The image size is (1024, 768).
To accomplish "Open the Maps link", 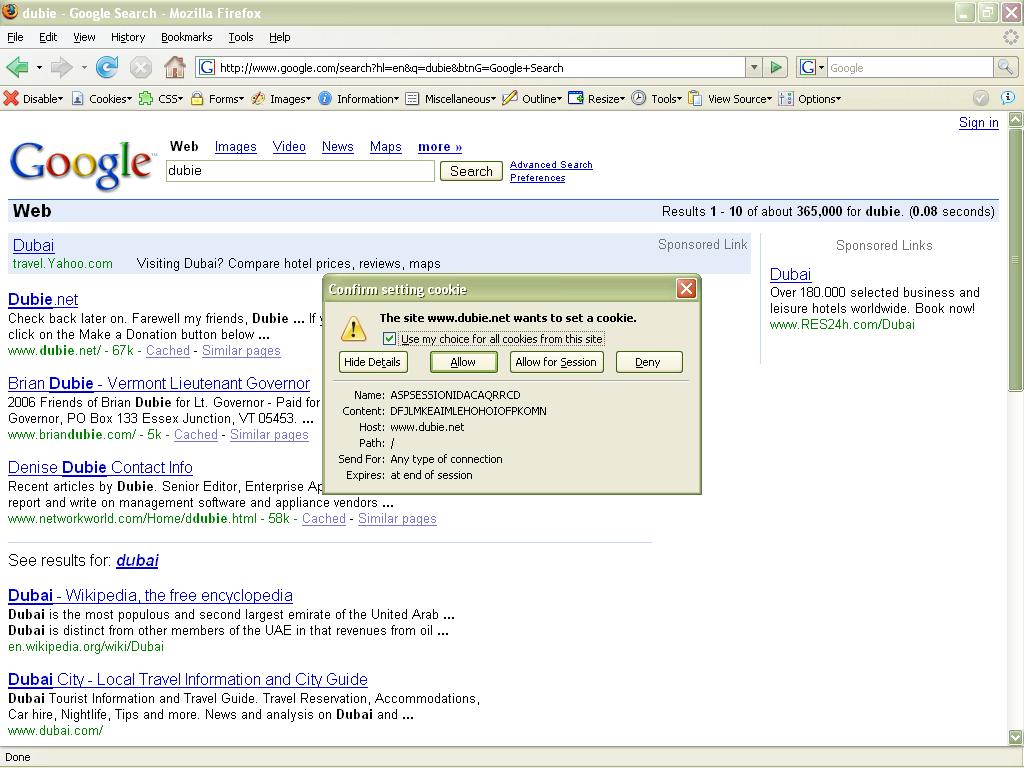I will click(385, 146).
